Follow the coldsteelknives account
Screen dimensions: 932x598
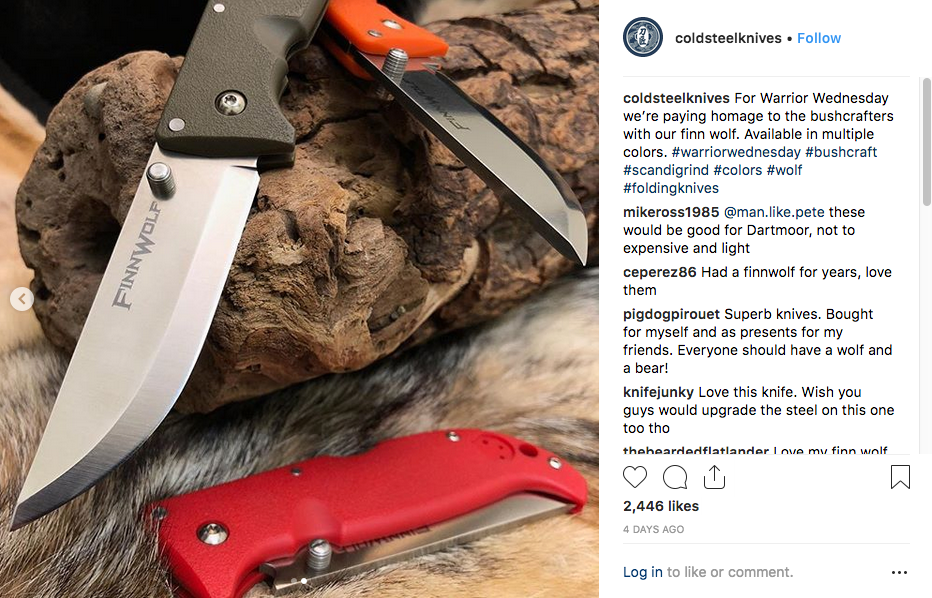coord(818,38)
